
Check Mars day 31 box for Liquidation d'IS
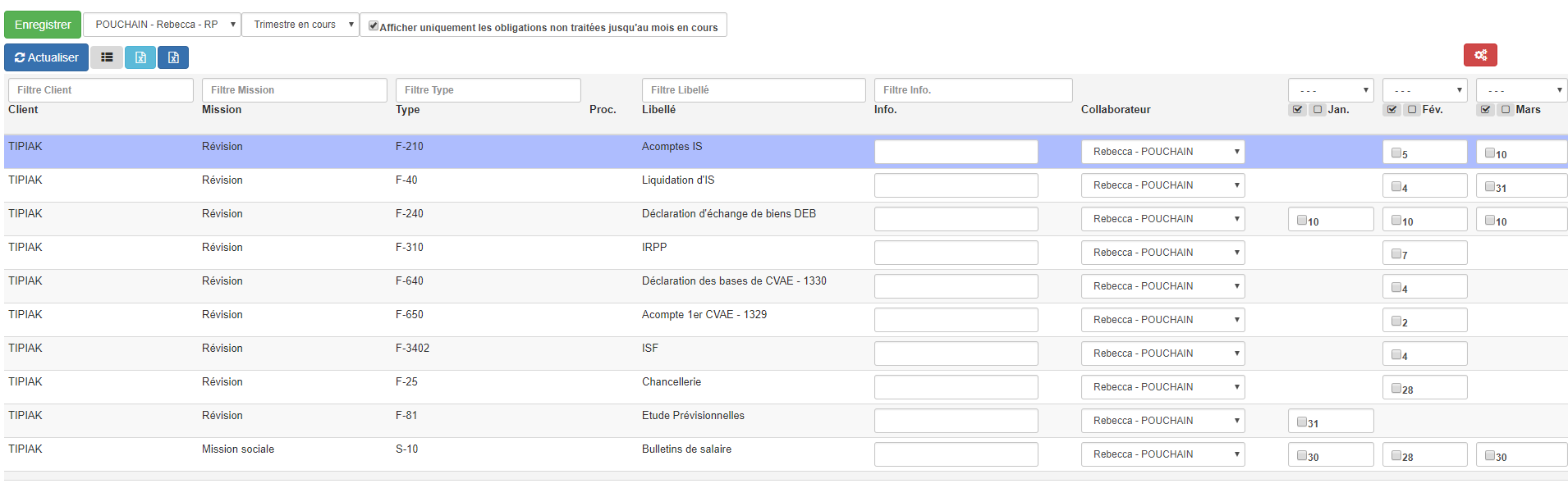click(1489, 186)
